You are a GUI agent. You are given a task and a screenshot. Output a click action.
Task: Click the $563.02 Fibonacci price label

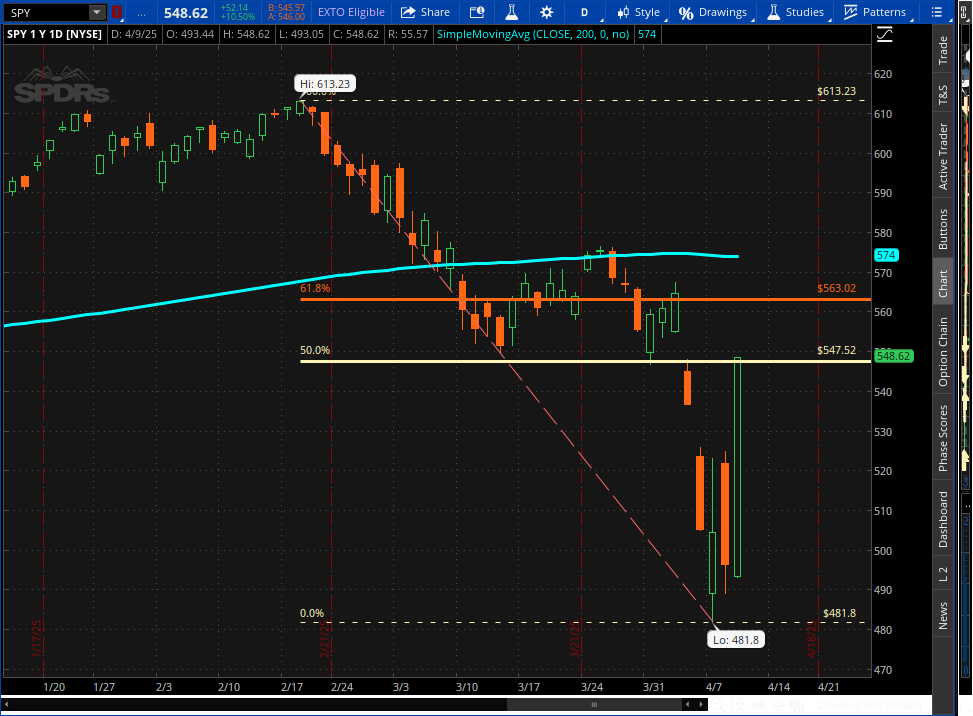click(x=836, y=289)
